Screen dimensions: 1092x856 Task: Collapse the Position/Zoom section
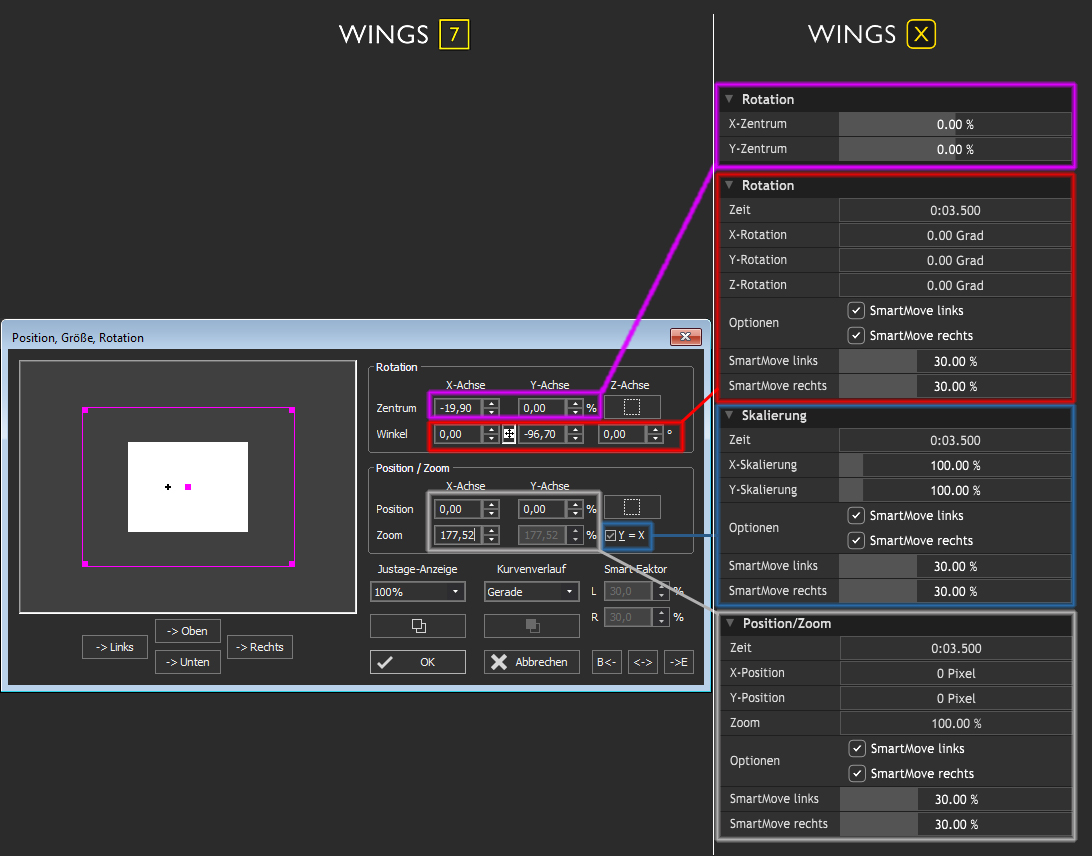tap(730, 623)
